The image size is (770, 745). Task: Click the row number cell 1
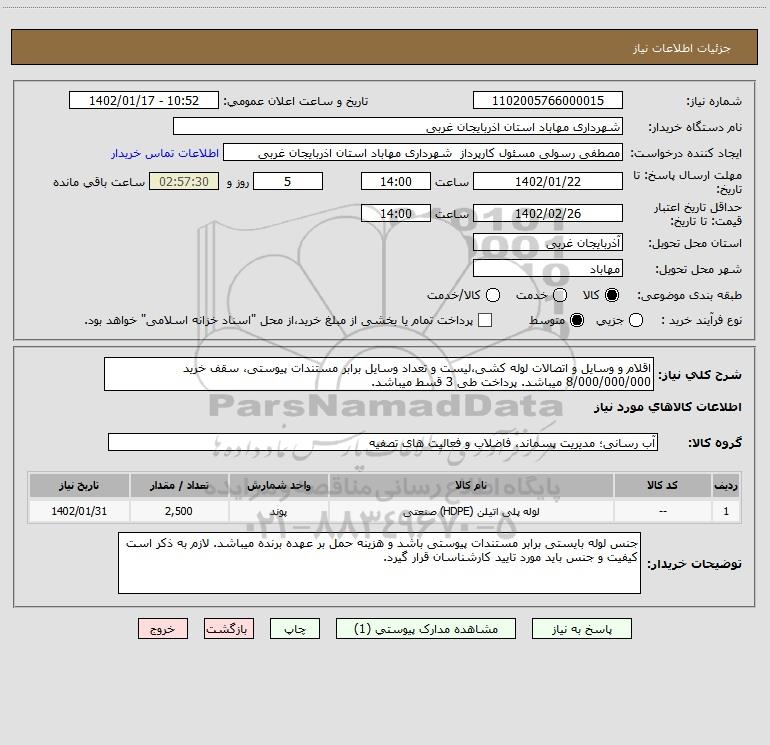click(726, 511)
